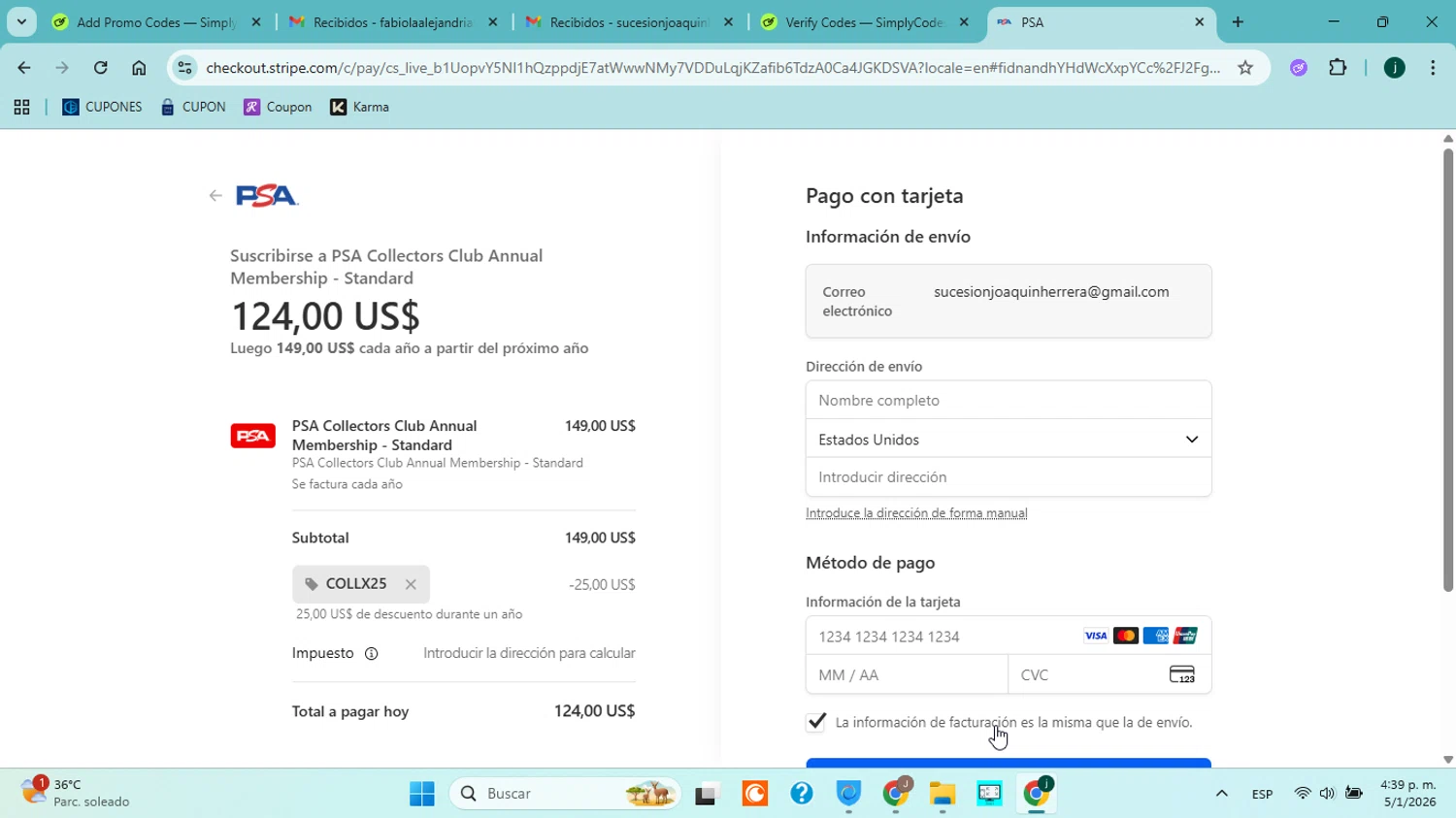This screenshot has height=818, width=1456.
Task: Open the Coupon bookmark
Action: (279, 108)
